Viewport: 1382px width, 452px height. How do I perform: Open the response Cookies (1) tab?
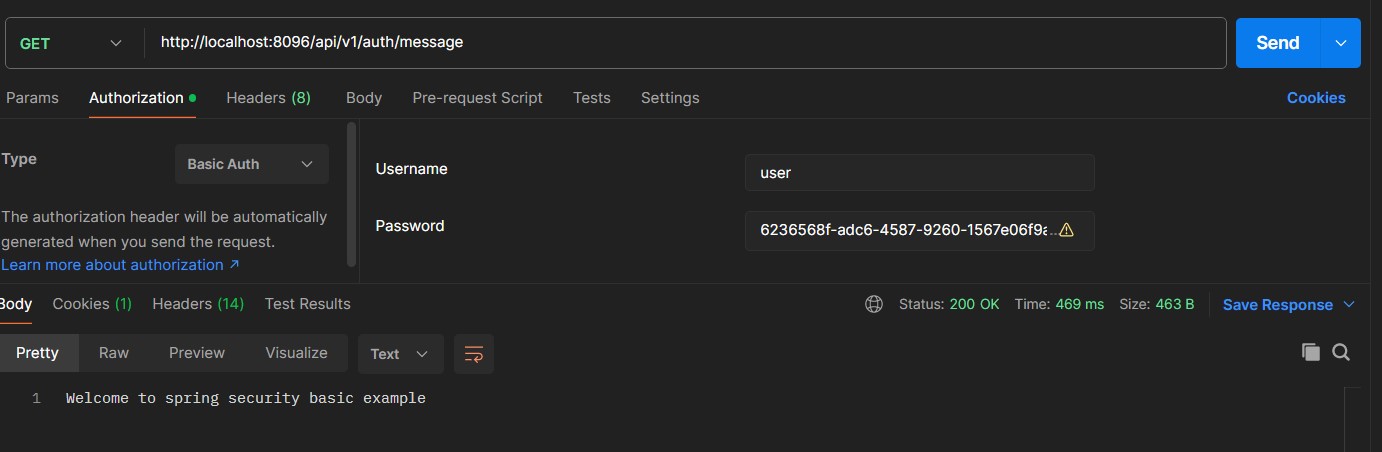[x=92, y=303]
